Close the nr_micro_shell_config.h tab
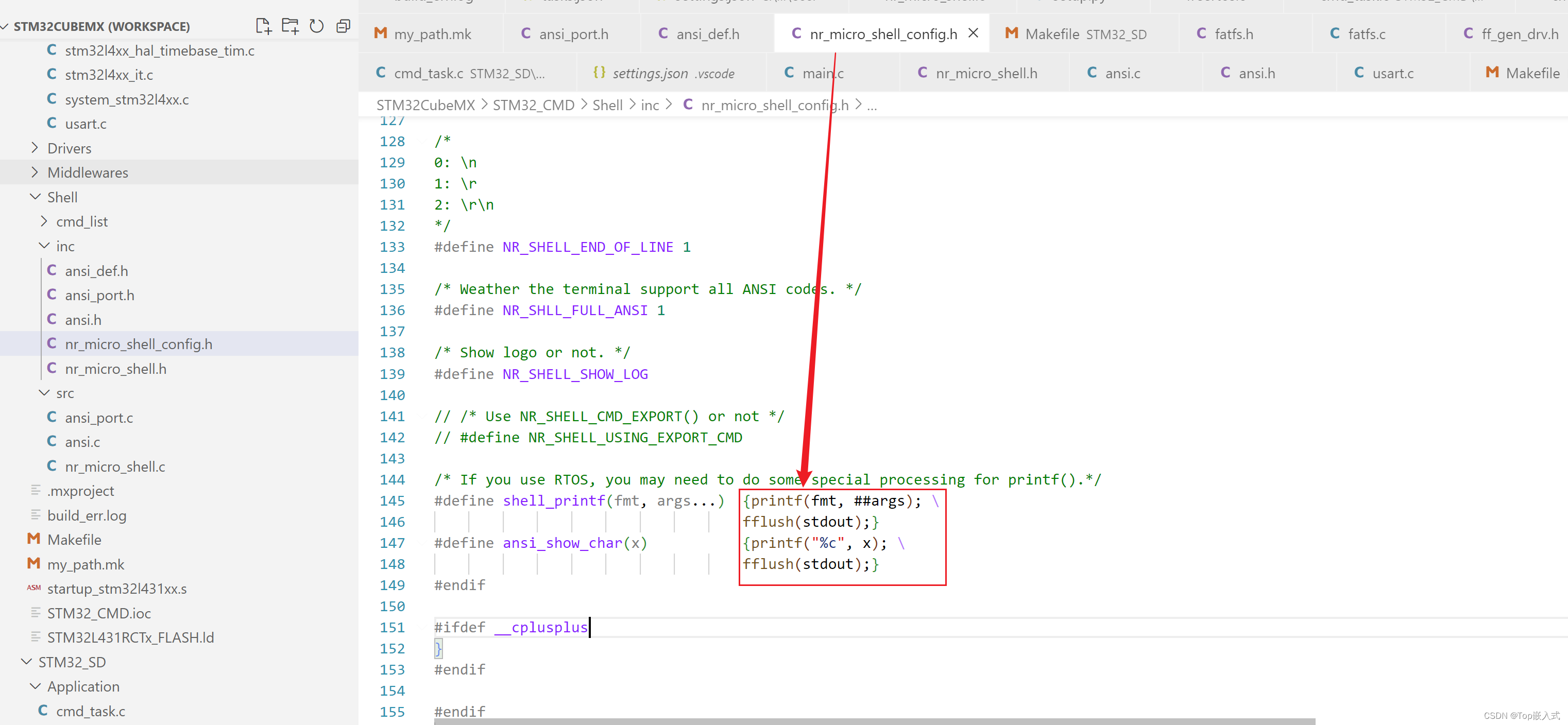 tap(974, 33)
